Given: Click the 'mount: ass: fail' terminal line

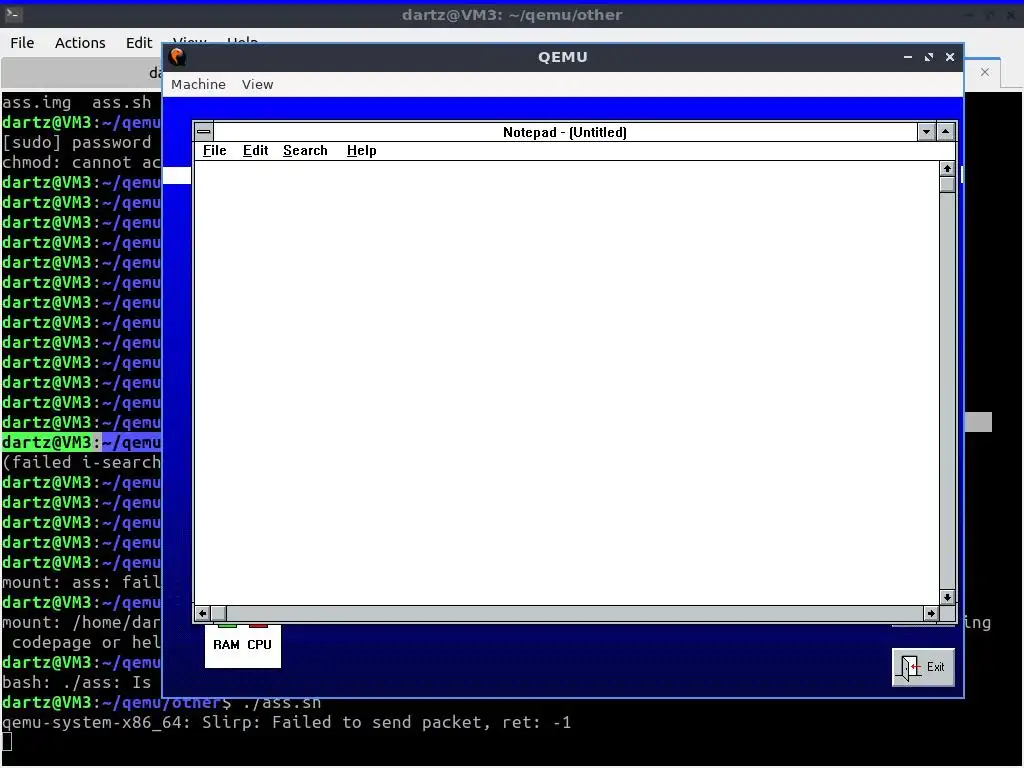Looking at the screenshot, I should coord(81,582).
